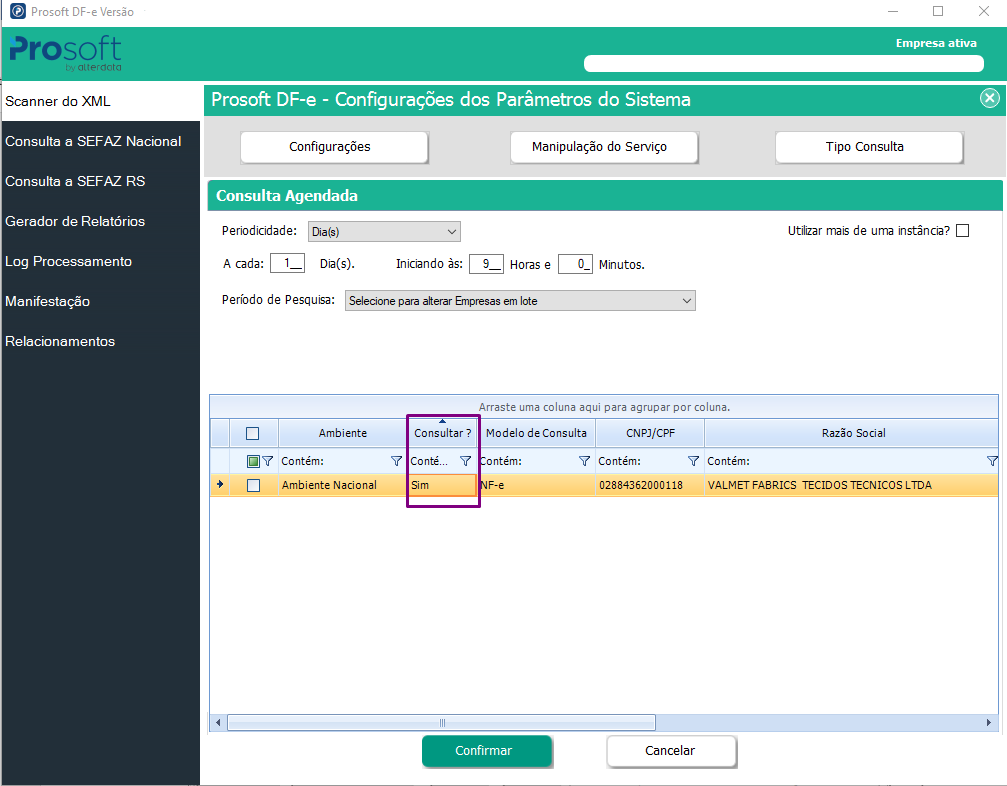This screenshot has height=786, width=1007.
Task: Sort by Modelo de Consulta column header
Action: tap(536, 433)
